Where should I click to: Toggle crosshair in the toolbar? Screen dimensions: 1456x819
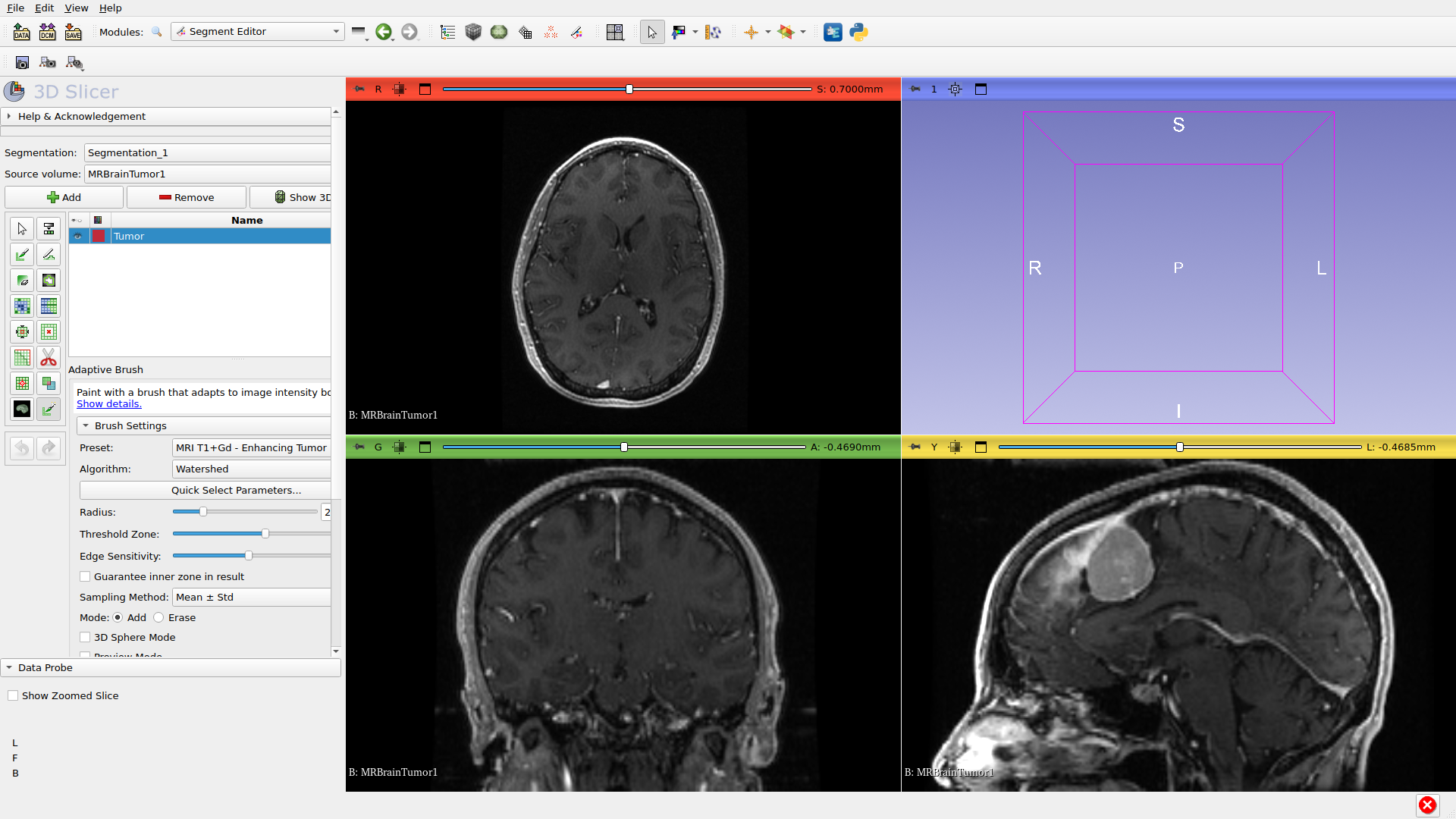point(751,32)
